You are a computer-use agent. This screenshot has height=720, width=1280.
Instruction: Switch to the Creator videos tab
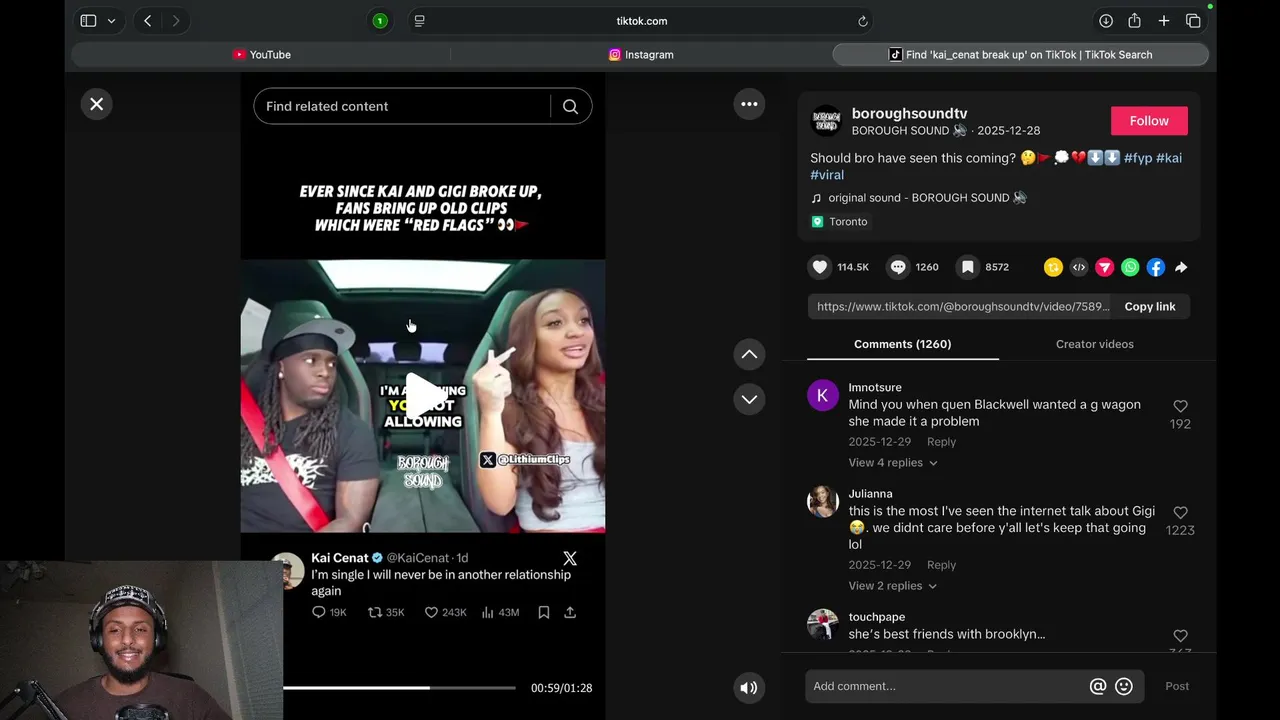pos(1095,344)
